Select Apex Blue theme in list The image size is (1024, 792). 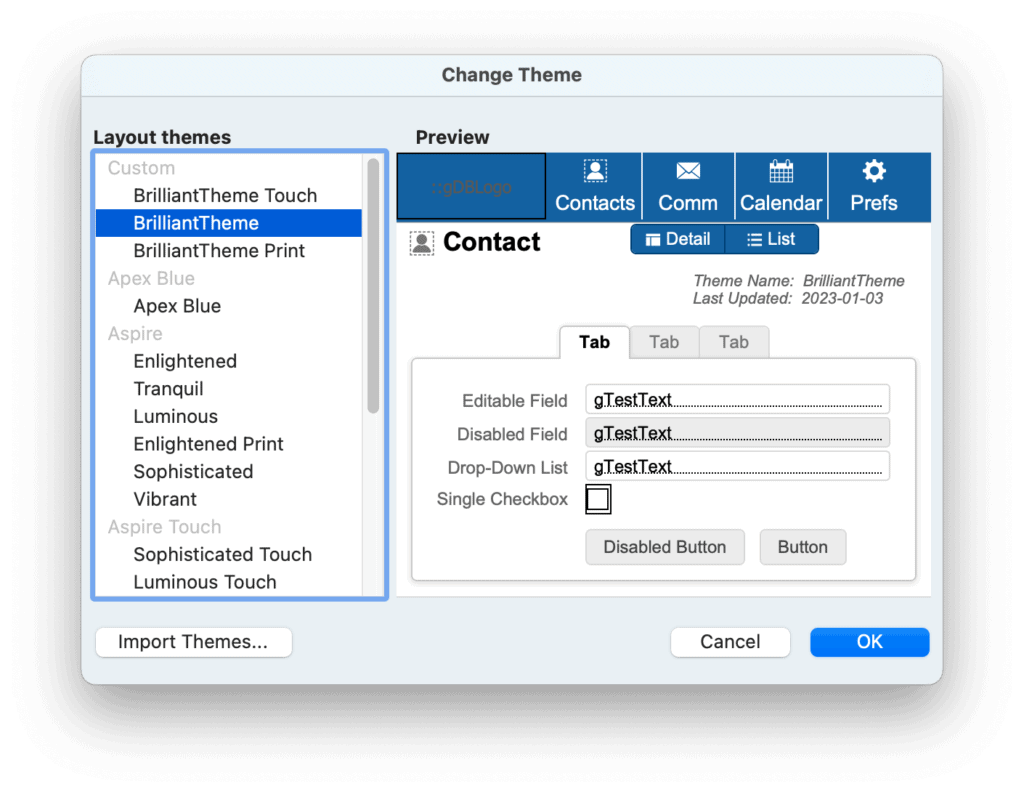click(x=177, y=306)
